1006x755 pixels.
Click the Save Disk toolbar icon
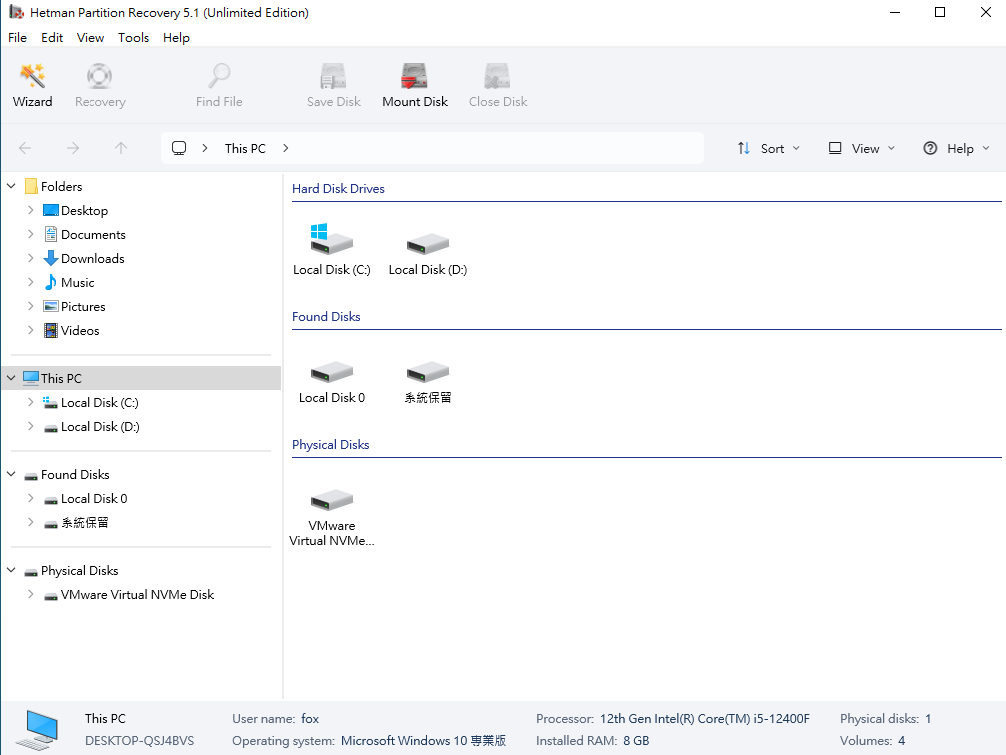[334, 85]
